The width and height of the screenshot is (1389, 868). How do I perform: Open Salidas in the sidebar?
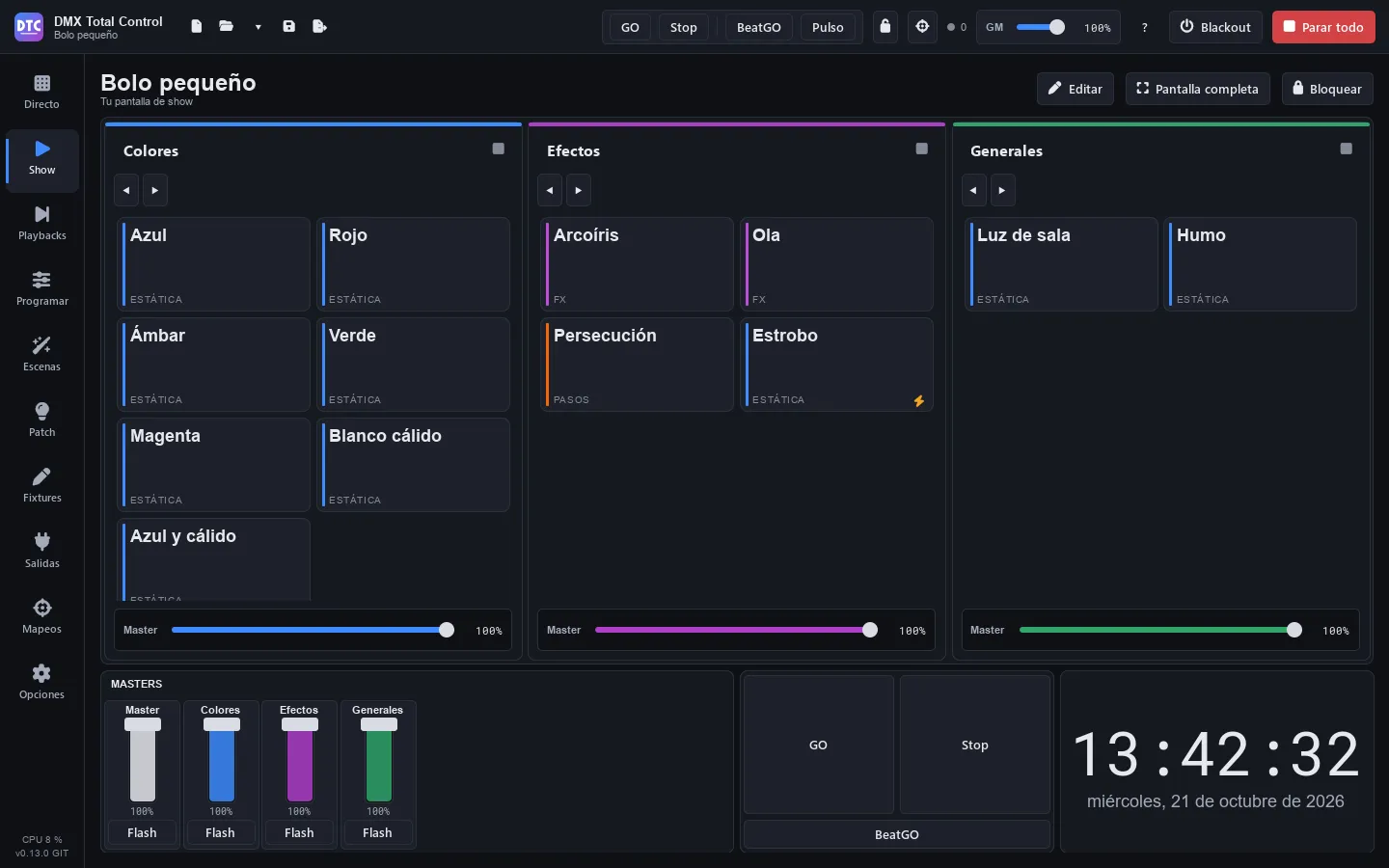click(x=41, y=552)
